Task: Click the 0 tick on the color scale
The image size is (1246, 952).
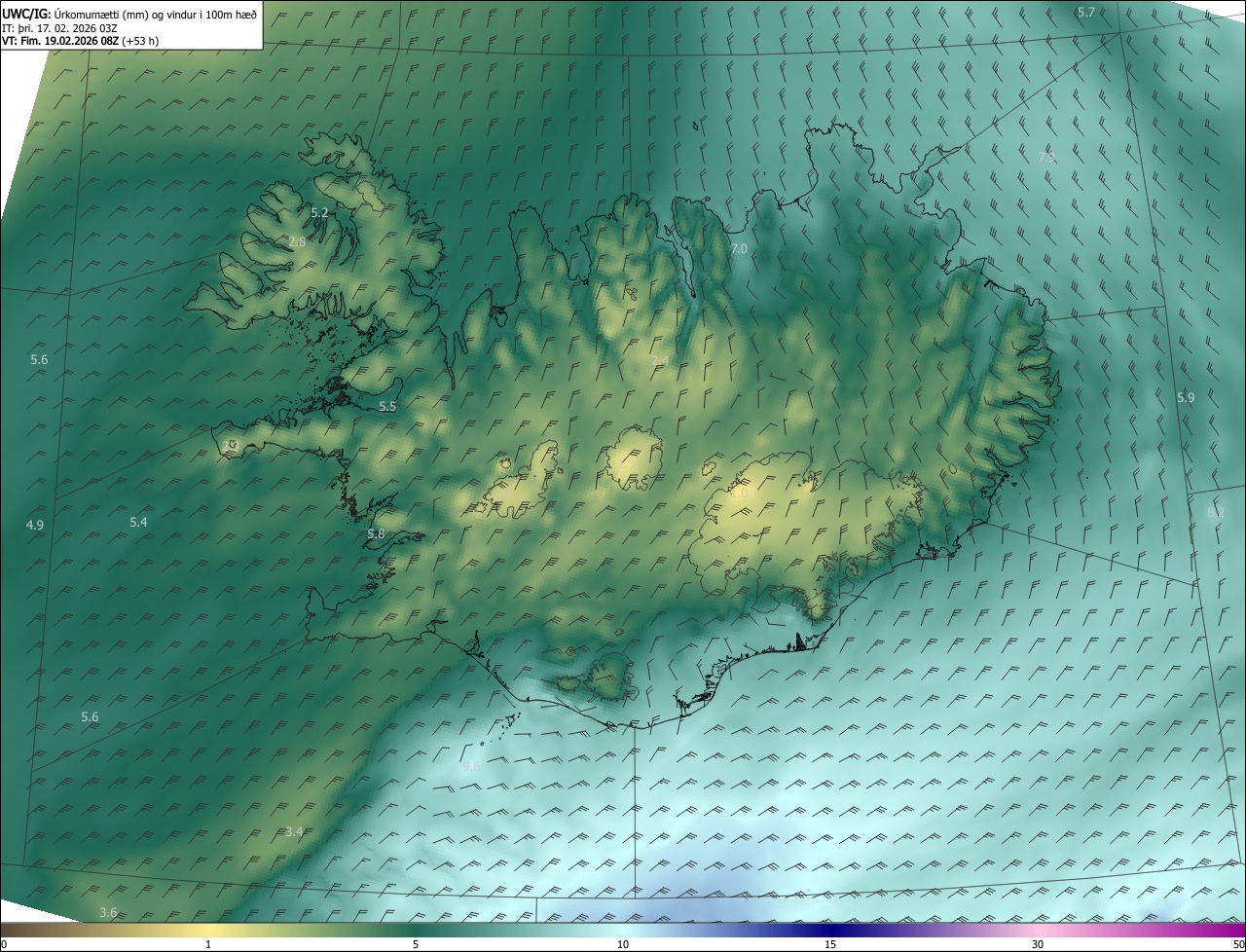Action: coord(4,944)
